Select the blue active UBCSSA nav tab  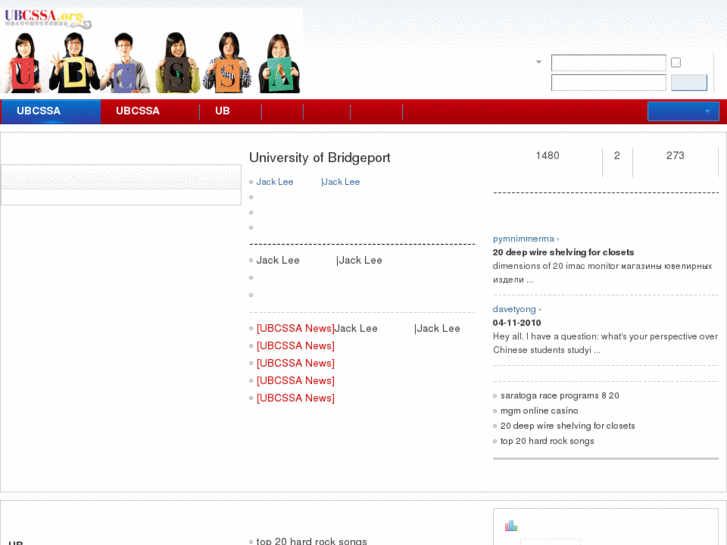[x=51, y=111]
